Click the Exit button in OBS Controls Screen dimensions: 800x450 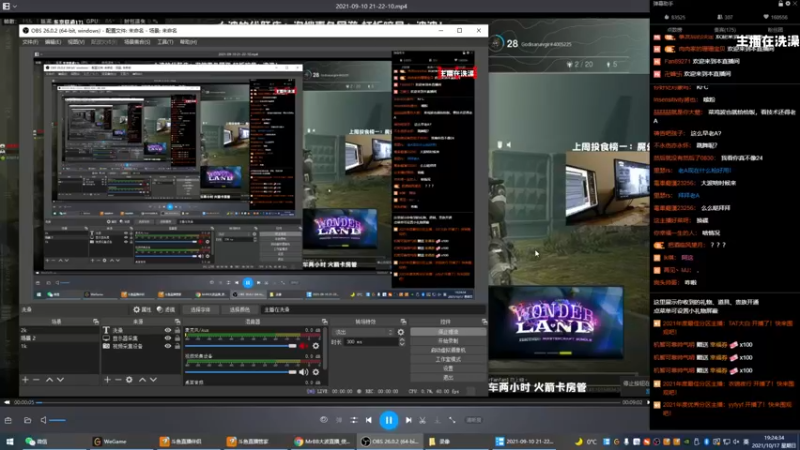448,378
